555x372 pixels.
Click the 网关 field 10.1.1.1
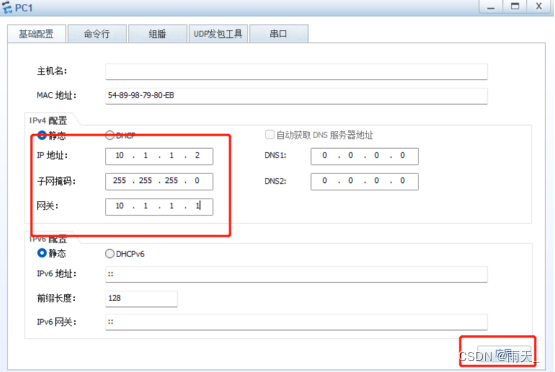pyautogui.click(x=159, y=207)
